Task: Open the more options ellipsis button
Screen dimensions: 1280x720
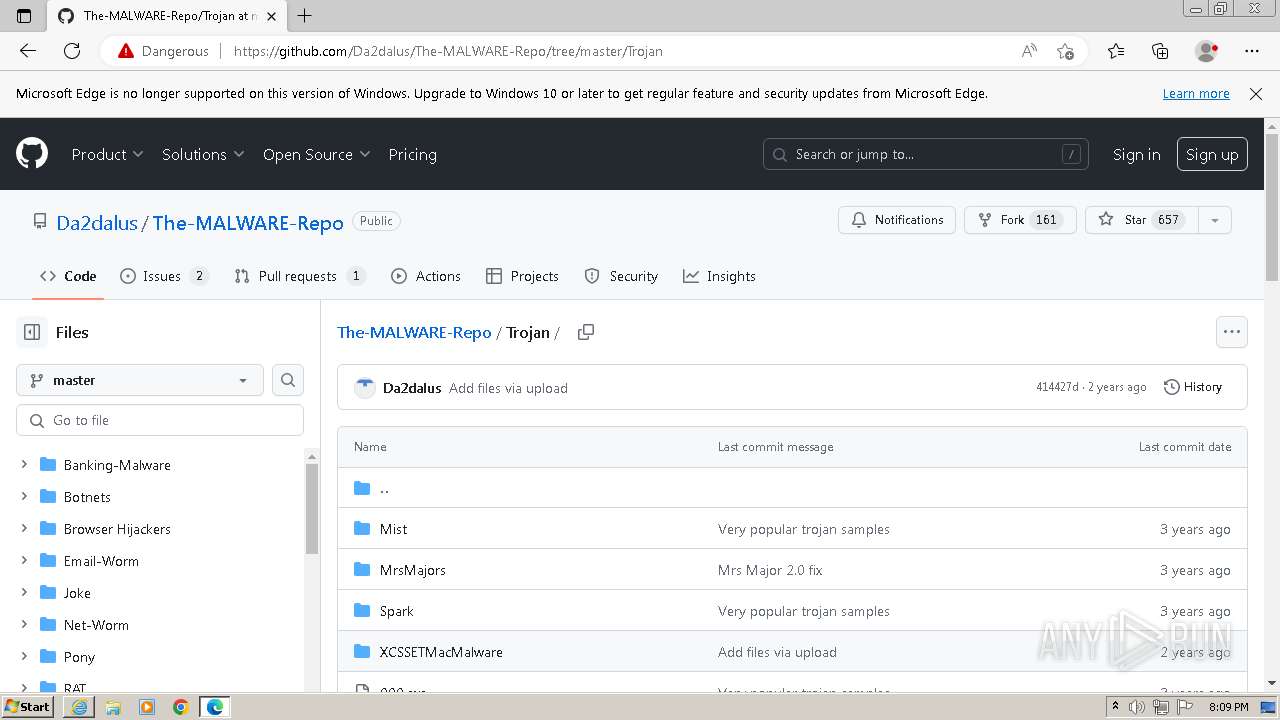Action: point(1232,332)
